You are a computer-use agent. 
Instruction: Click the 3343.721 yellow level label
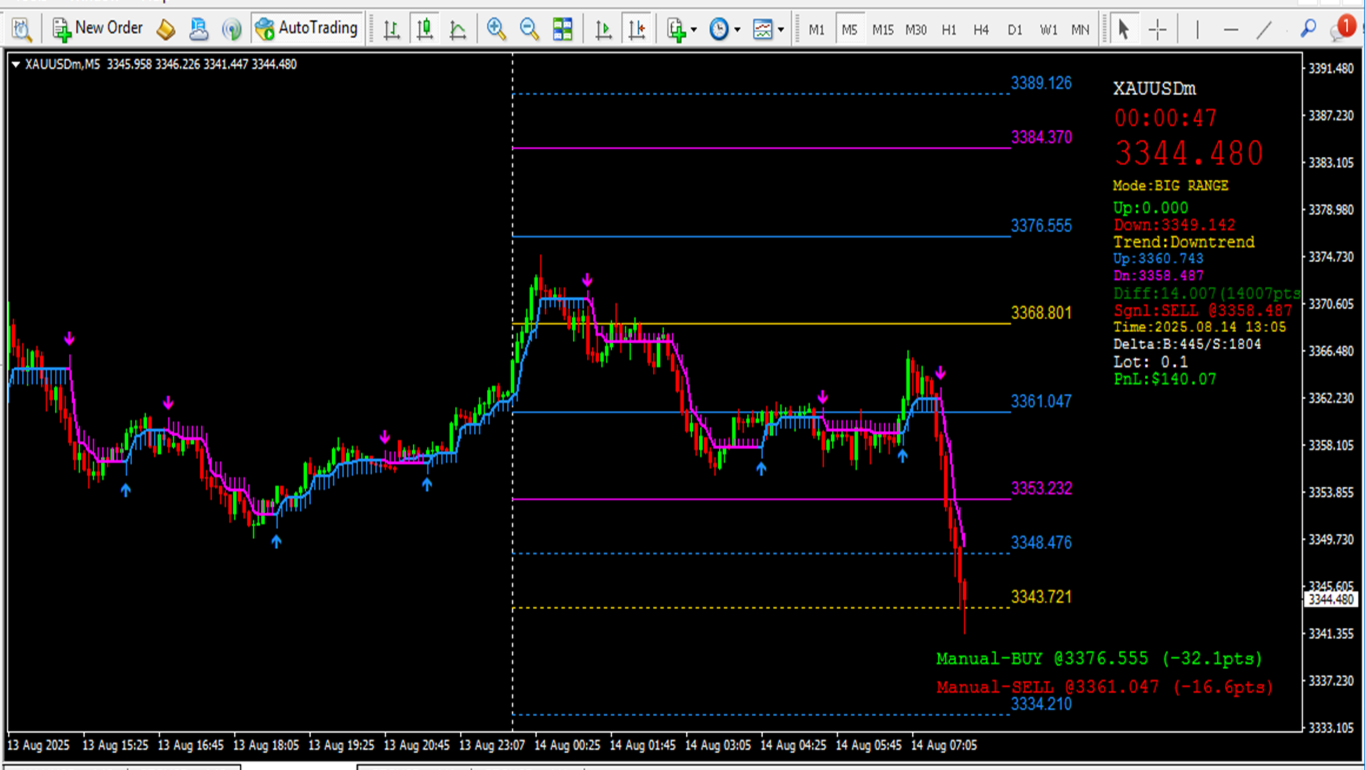click(x=1041, y=597)
